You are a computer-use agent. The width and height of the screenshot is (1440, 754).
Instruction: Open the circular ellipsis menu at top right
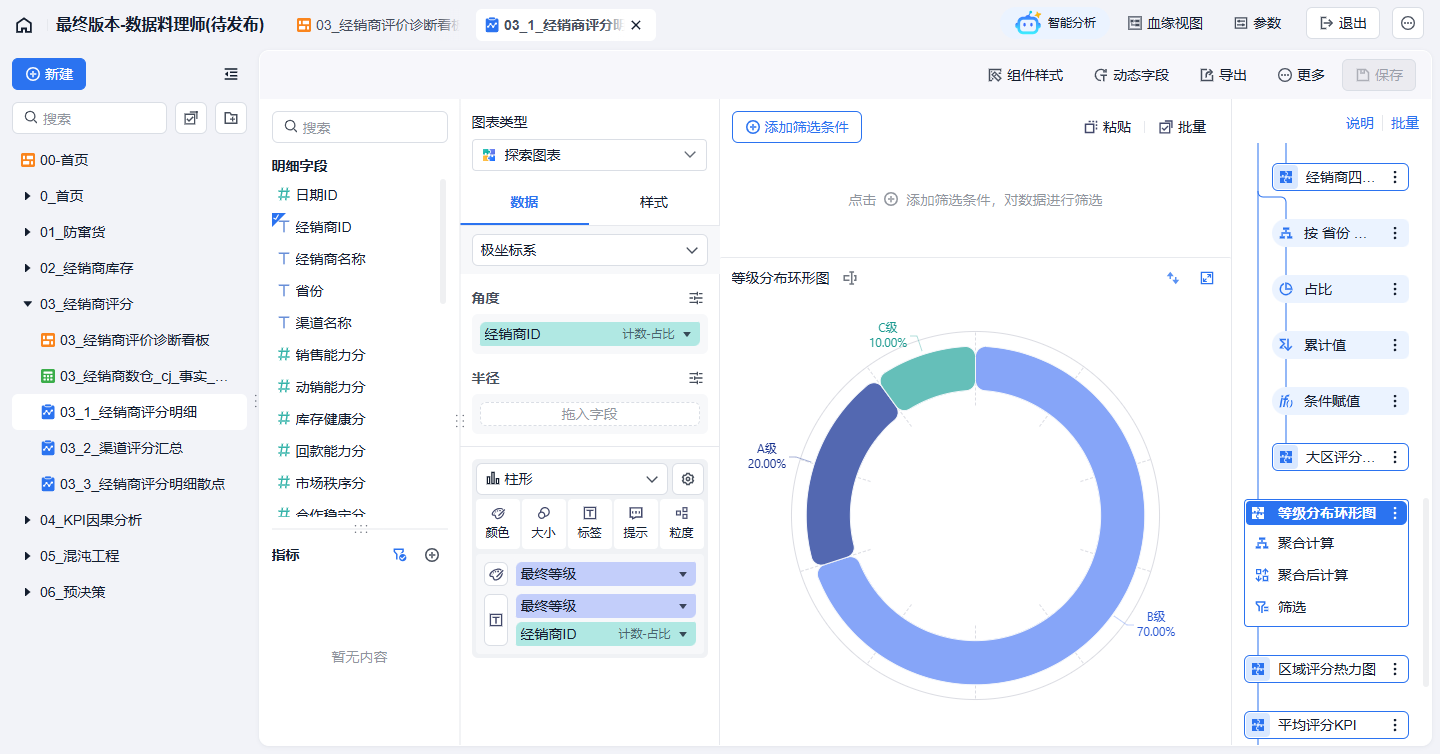pos(1408,23)
